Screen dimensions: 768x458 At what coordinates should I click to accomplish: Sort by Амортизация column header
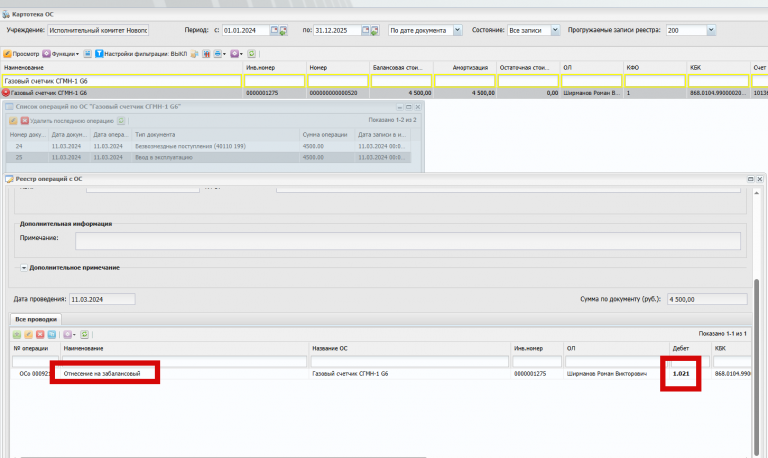[464, 68]
